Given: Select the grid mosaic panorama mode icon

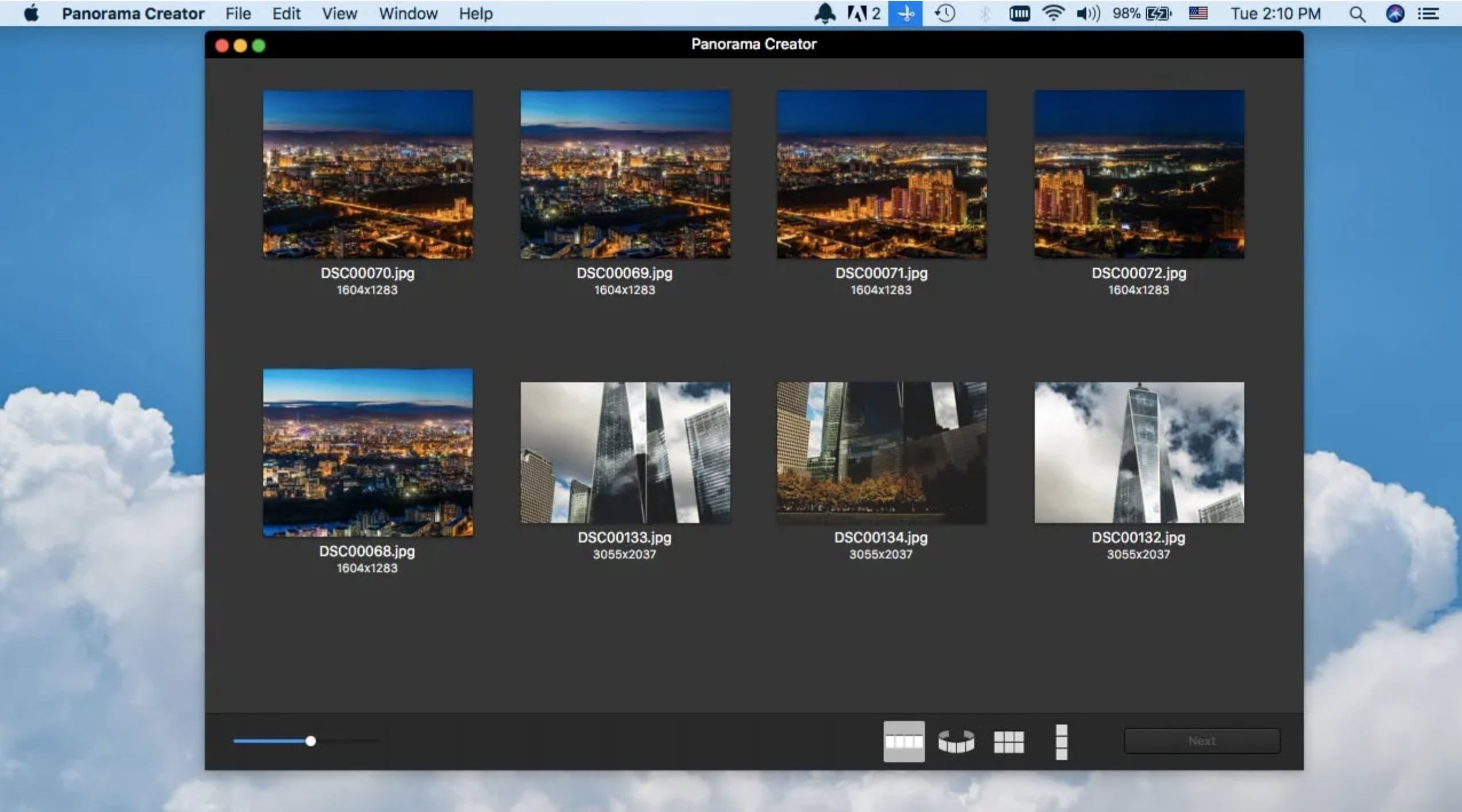Looking at the screenshot, I should (x=1008, y=741).
